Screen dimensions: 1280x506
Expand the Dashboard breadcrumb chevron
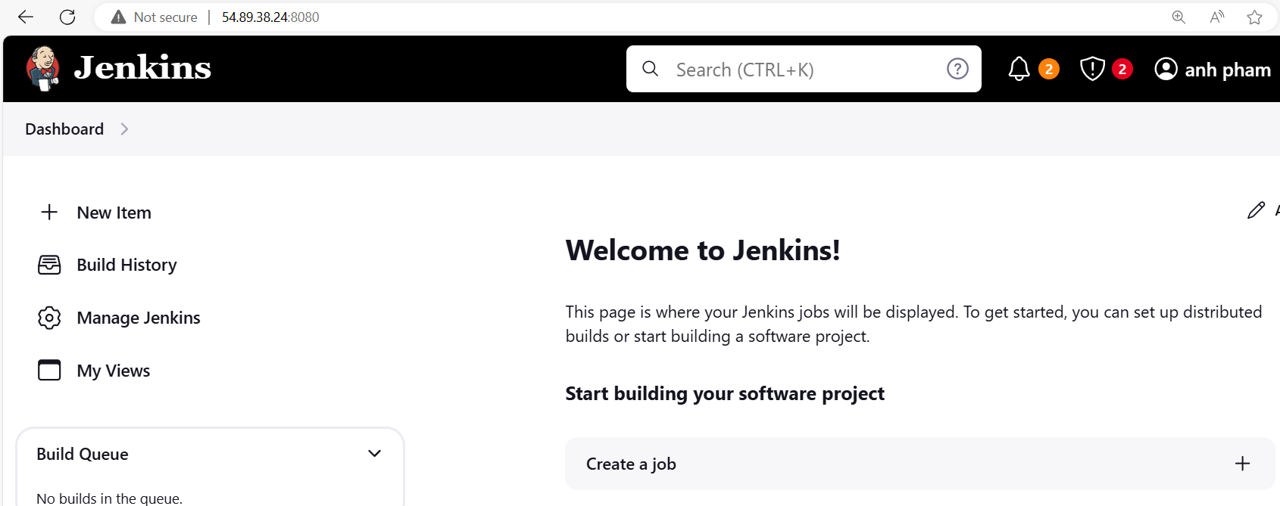(x=124, y=129)
